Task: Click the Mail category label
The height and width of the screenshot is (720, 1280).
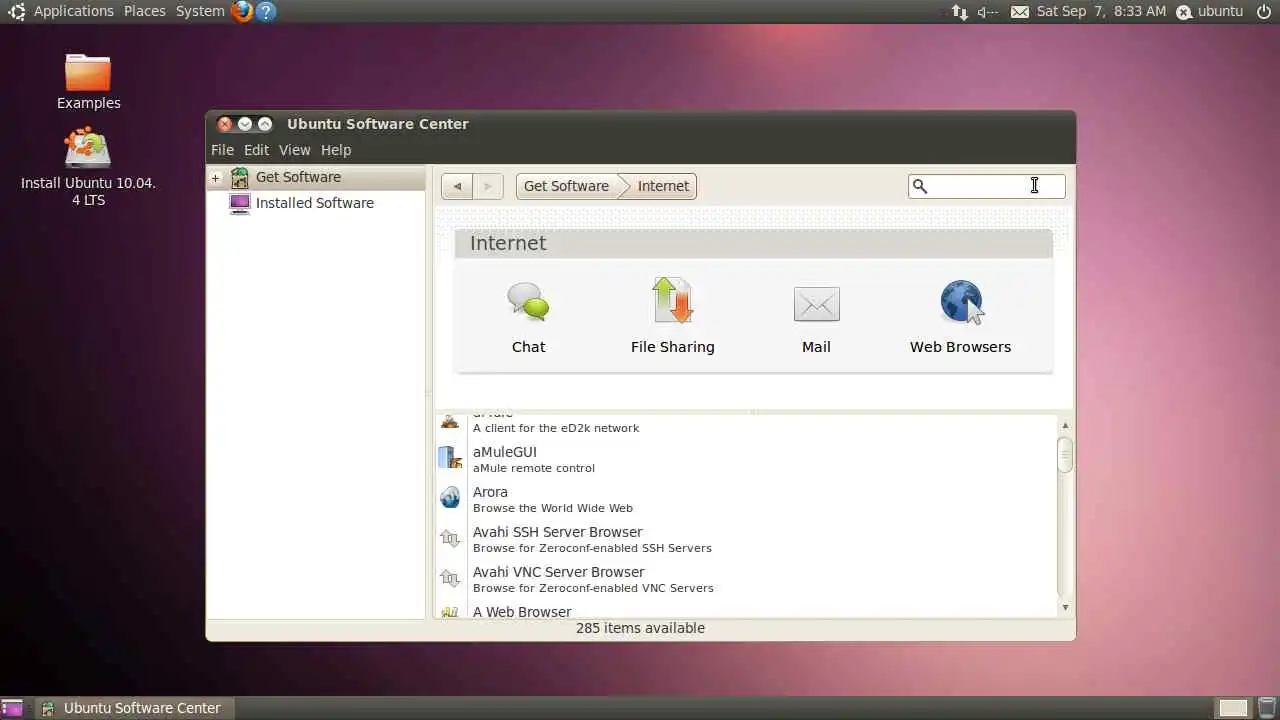Action: click(816, 347)
